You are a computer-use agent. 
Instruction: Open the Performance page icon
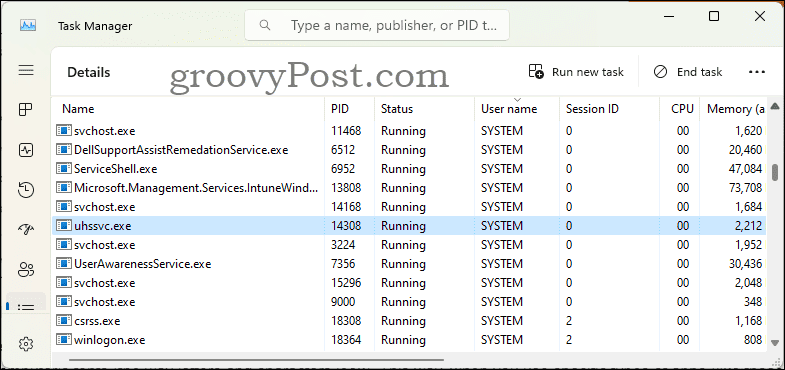pos(26,150)
